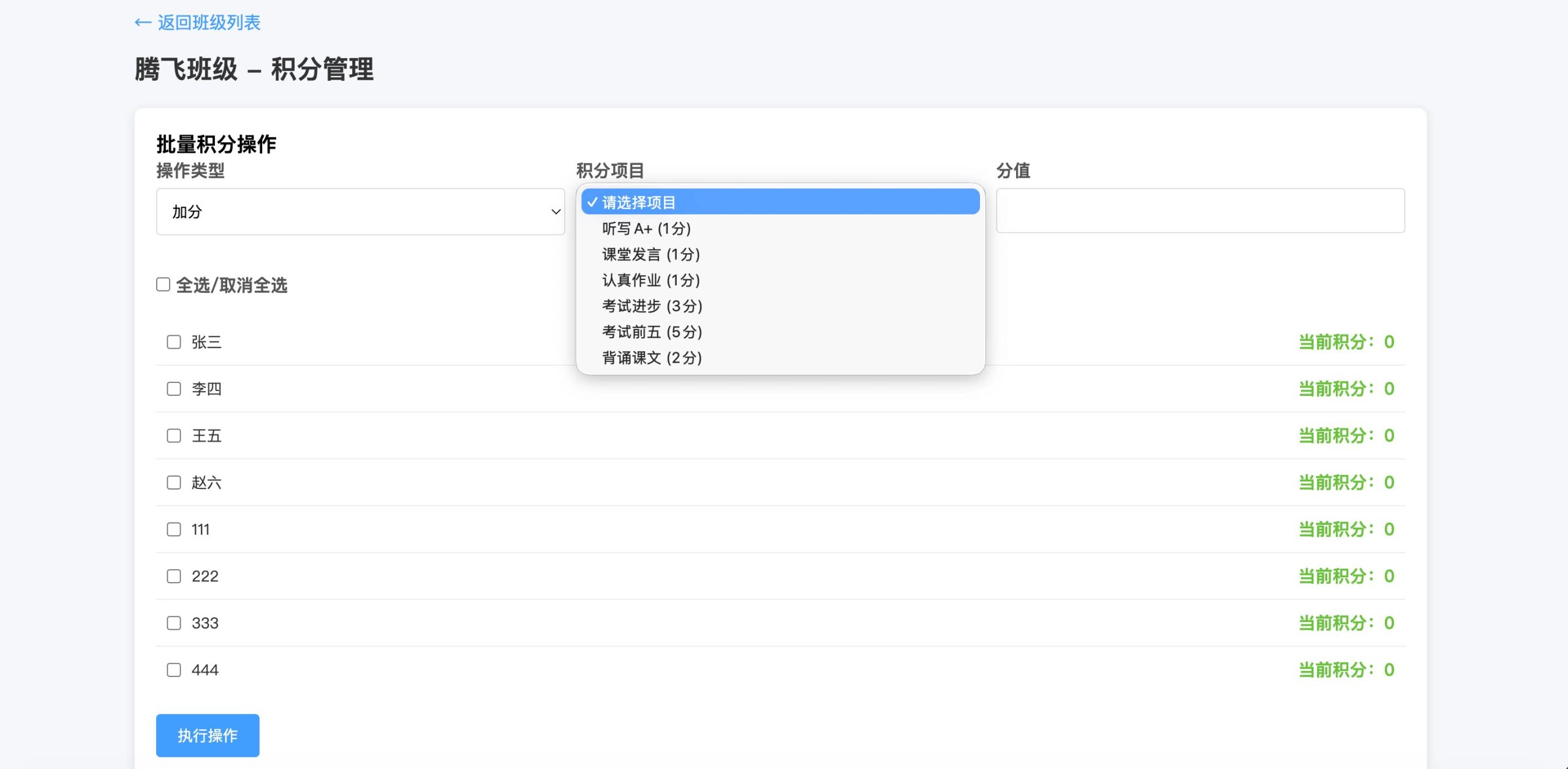Choose 背诵课文 (2分) option

point(780,357)
